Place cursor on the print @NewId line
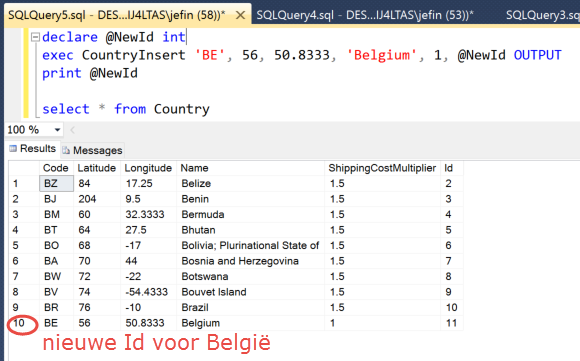The image size is (580, 361). [x=90, y=73]
